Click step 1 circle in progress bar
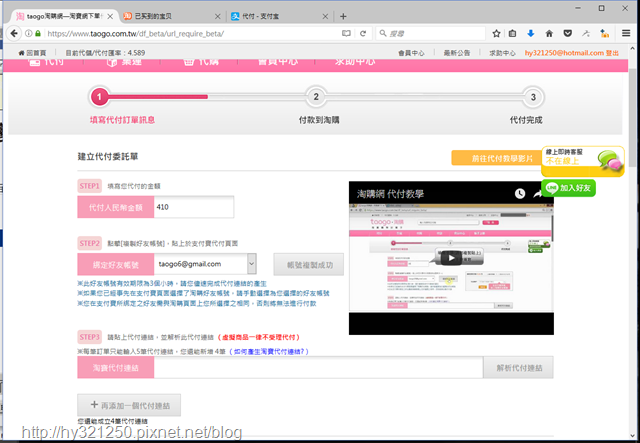Image resolution: width=640 pixels, height=443 pixels. (x=99, y=97)
